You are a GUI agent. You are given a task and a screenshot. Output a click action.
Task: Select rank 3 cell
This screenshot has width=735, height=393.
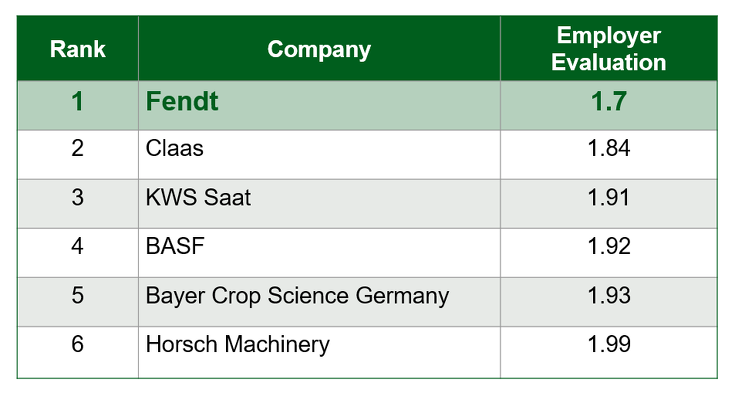coord(78,204)
